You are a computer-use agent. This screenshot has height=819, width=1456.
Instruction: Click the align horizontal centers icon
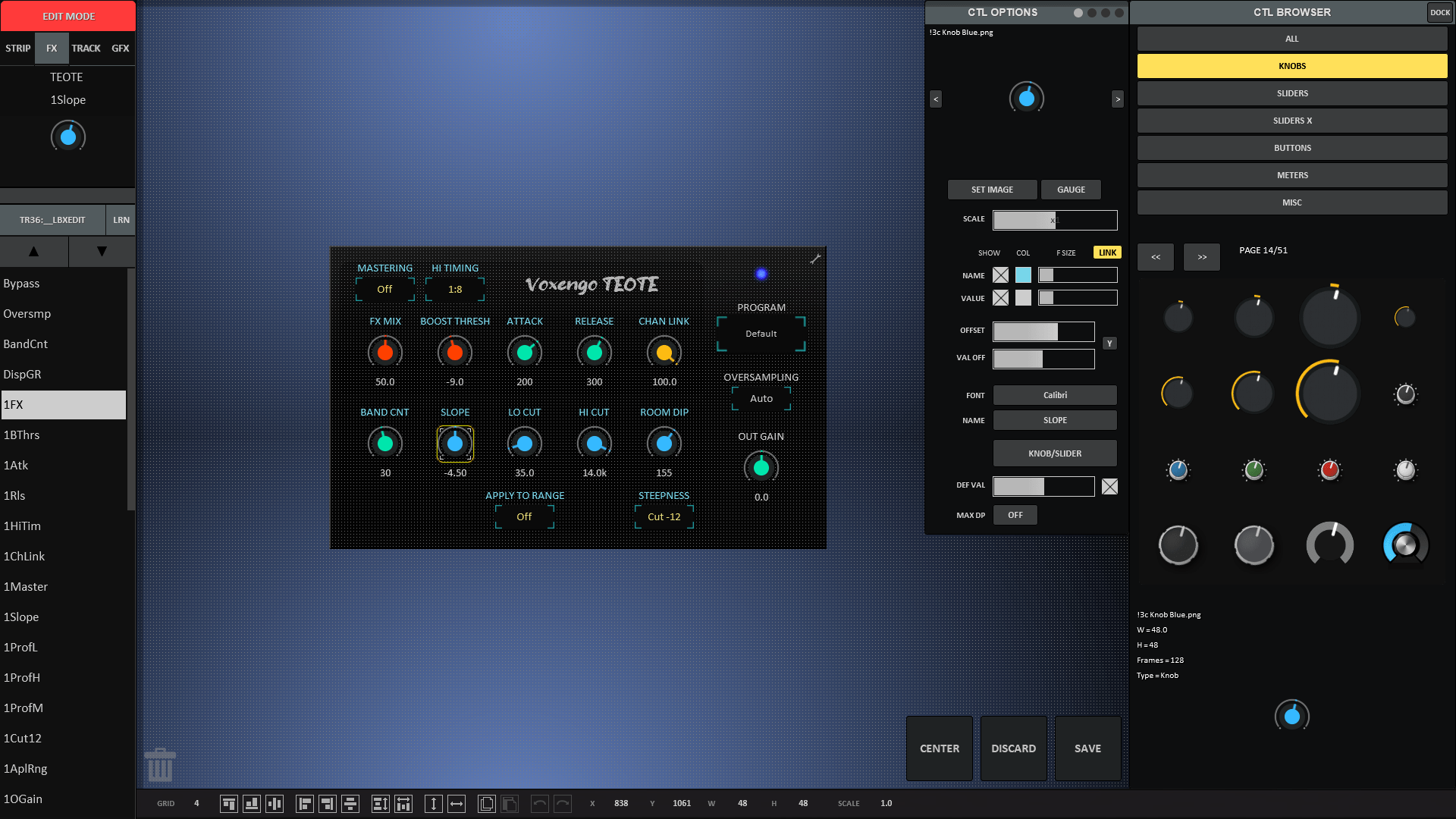350,804
